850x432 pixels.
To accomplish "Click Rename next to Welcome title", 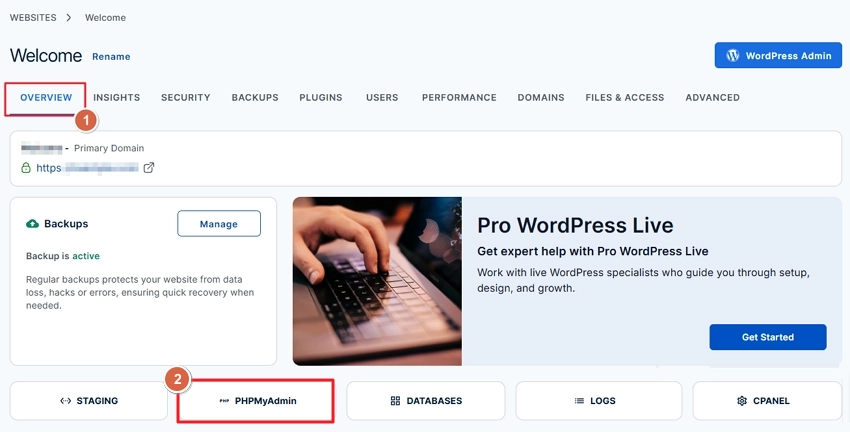I will (111, 56).
